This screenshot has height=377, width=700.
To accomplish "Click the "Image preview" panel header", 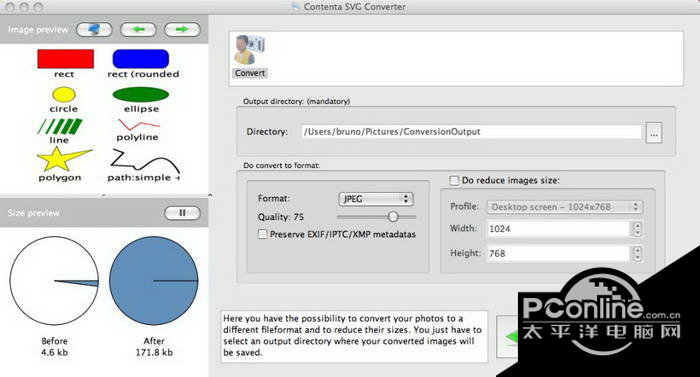I will point(38,29).
